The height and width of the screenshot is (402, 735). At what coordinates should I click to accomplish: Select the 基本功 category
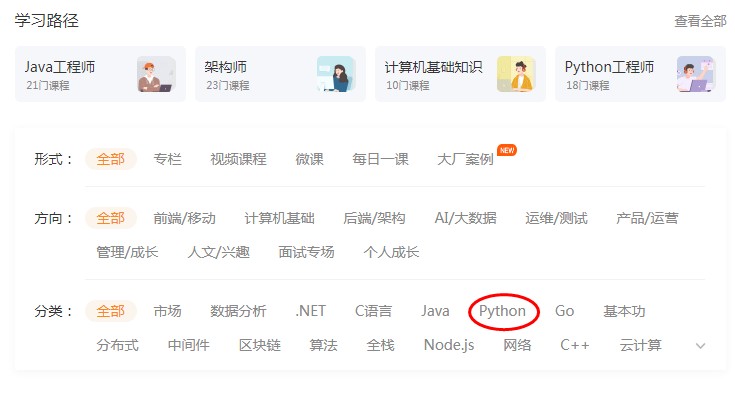624,311
